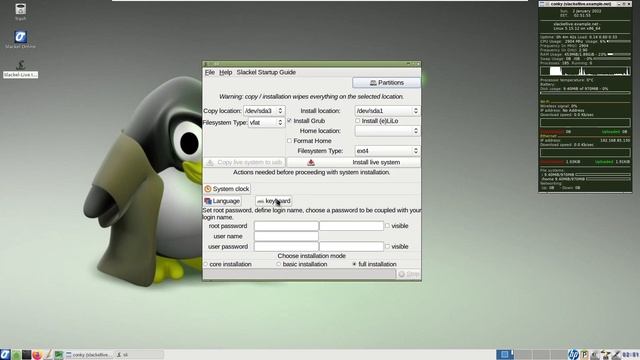Enable Format Home checkbox
640x360 pixels.
click(289, 141)
